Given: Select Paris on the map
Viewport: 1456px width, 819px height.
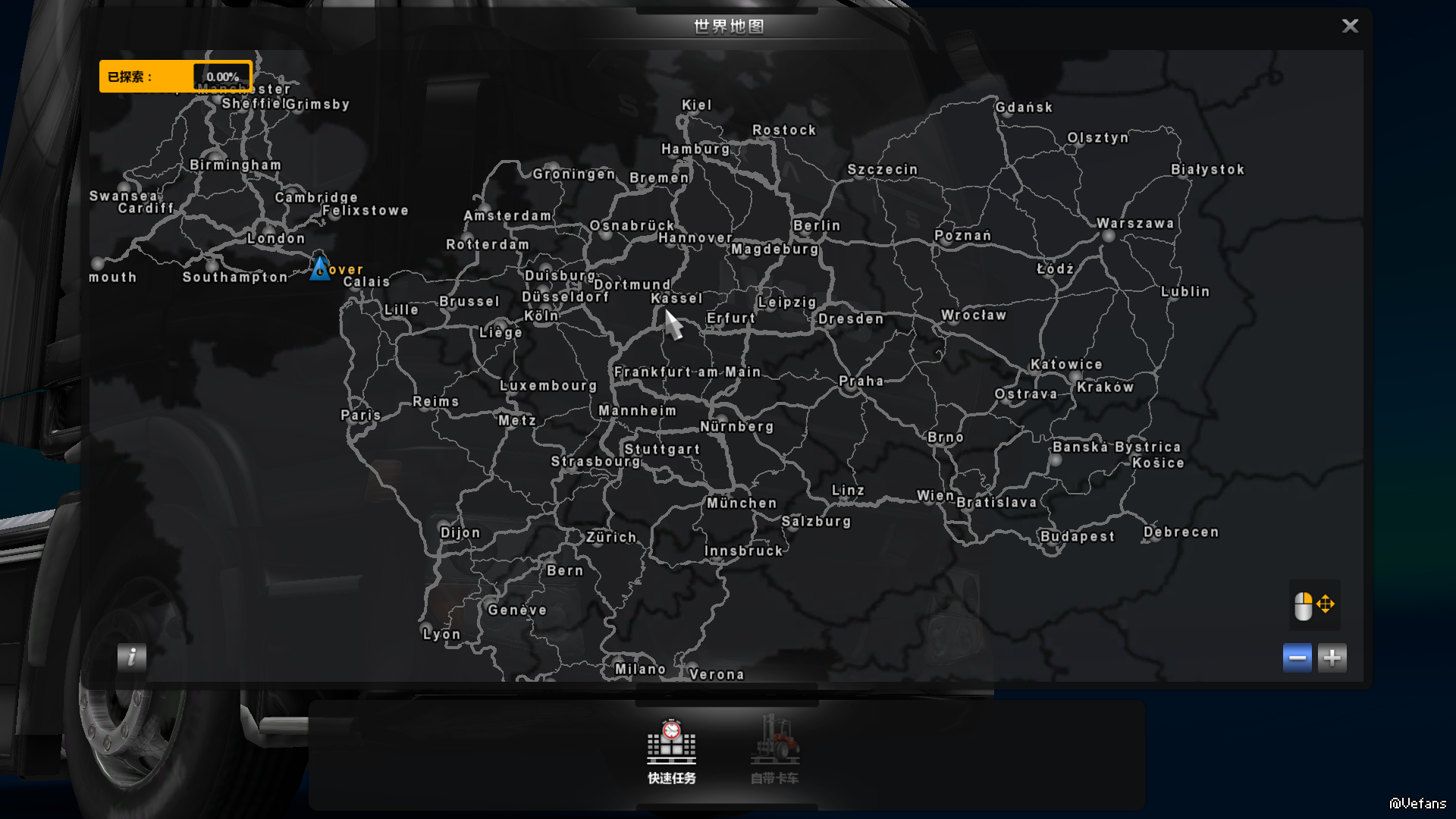Looking at the screenshot, I should pyautogui.click(x=360, y=415).
